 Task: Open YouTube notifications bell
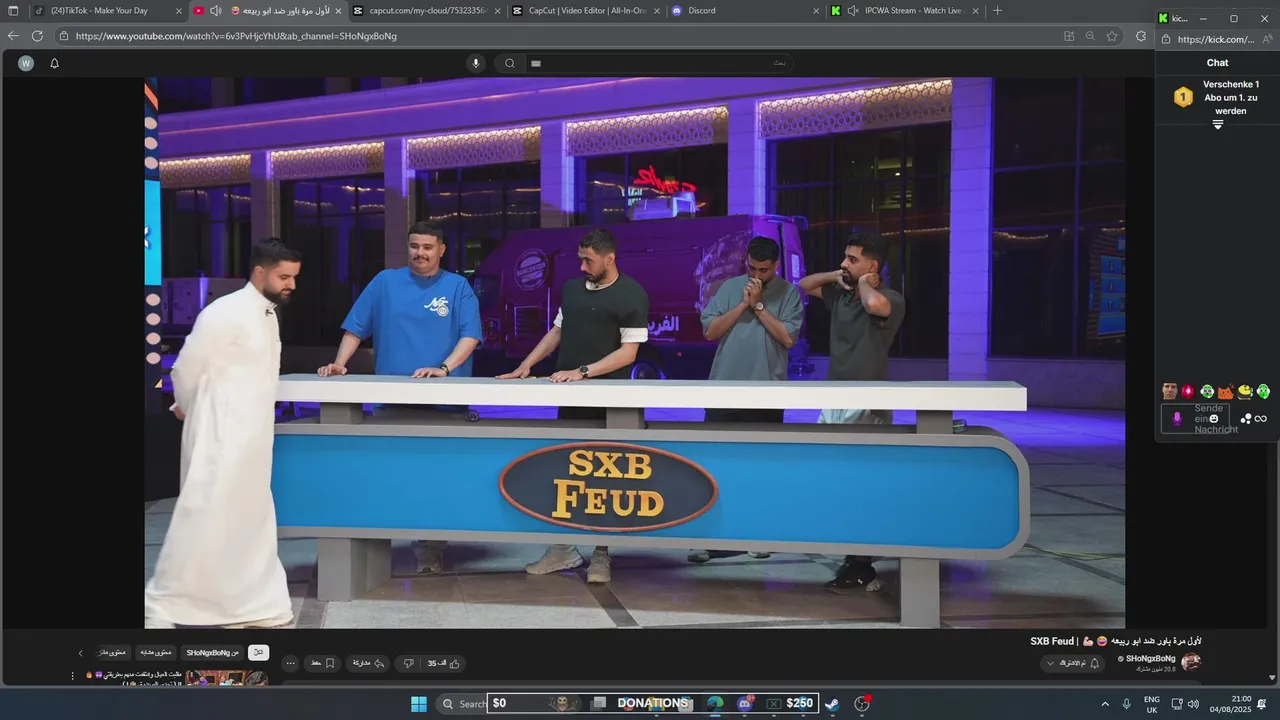click(55, 63)
